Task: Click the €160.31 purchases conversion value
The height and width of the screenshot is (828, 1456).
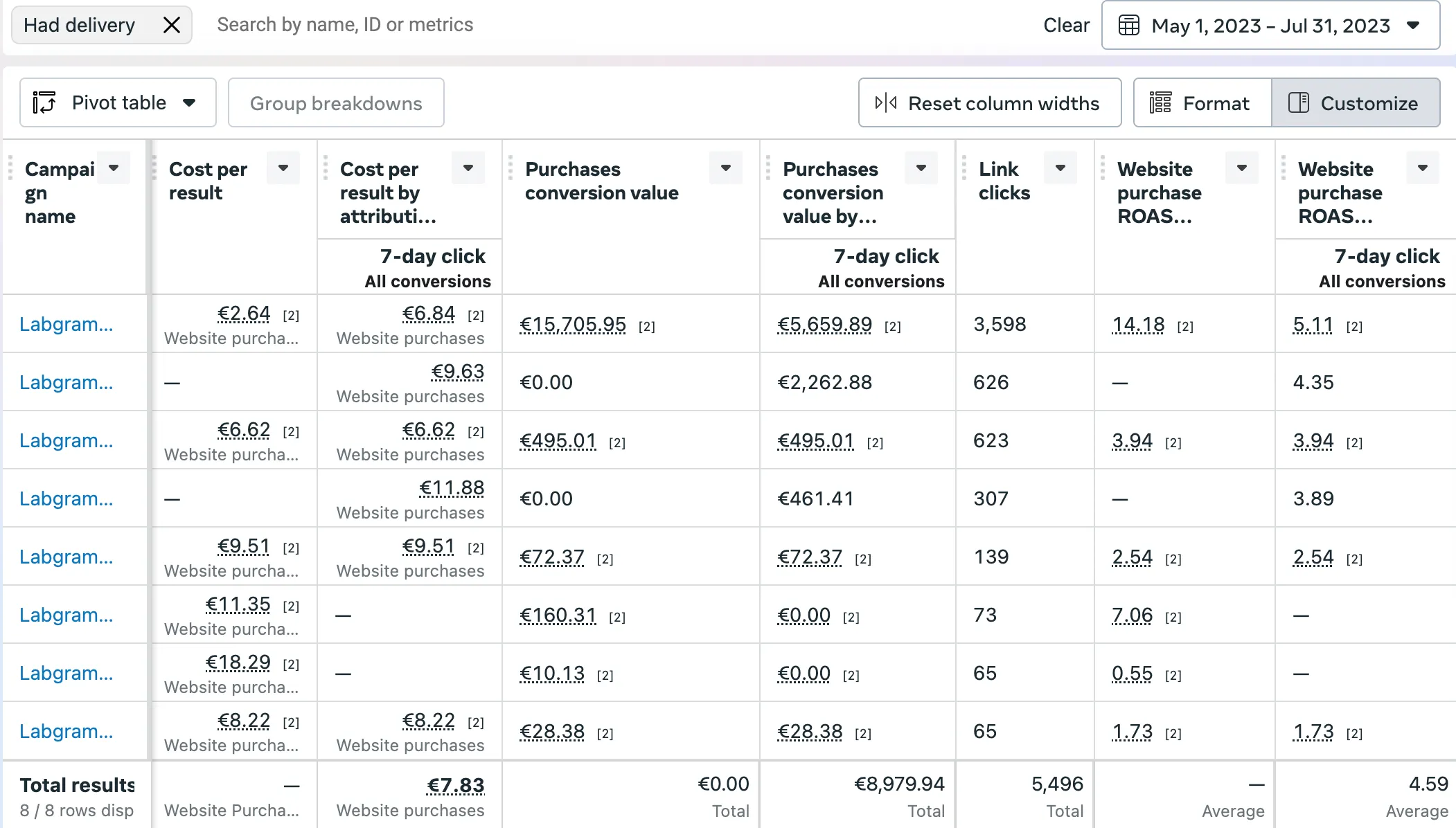Action: pos(558,615)
